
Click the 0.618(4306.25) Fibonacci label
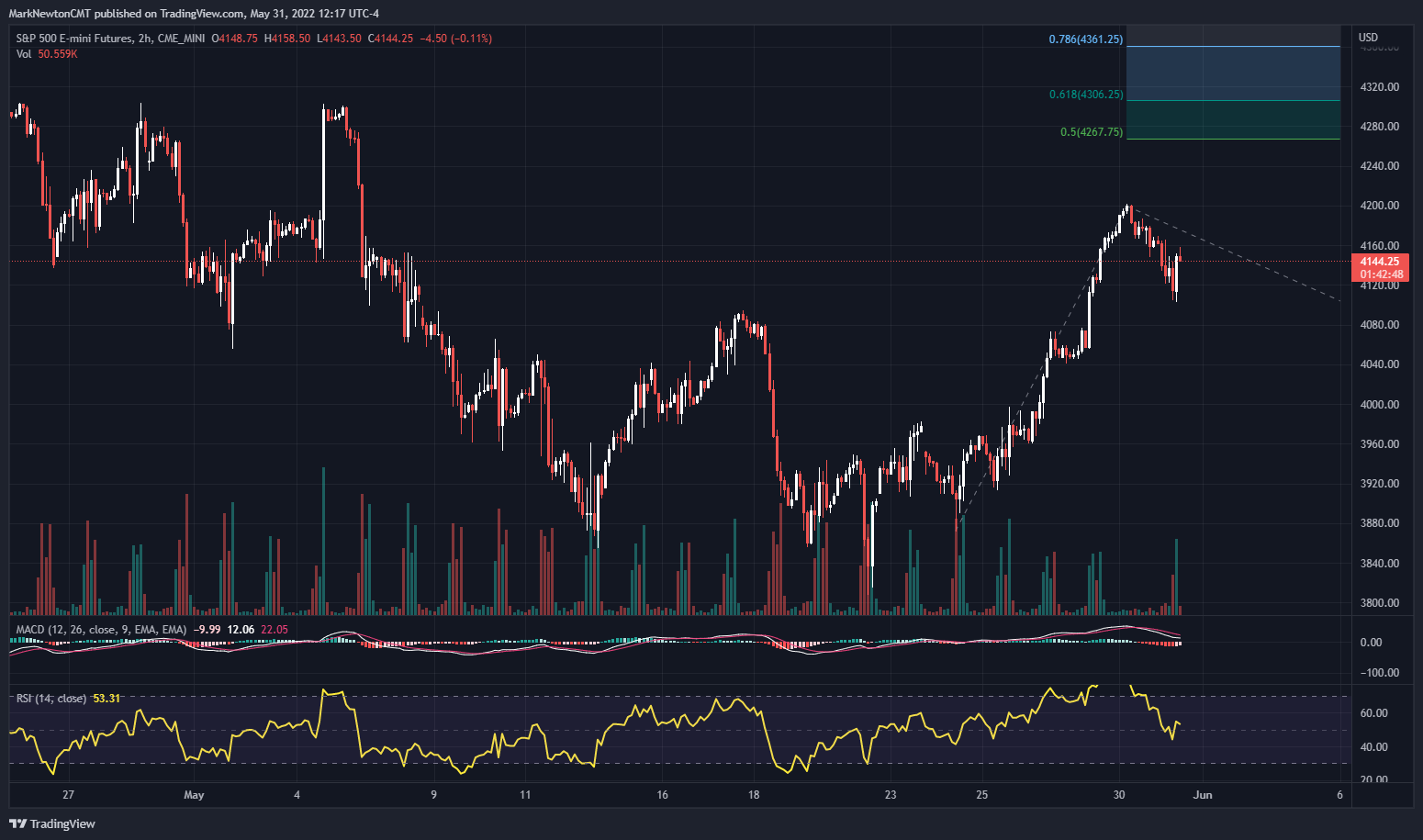1086,95
